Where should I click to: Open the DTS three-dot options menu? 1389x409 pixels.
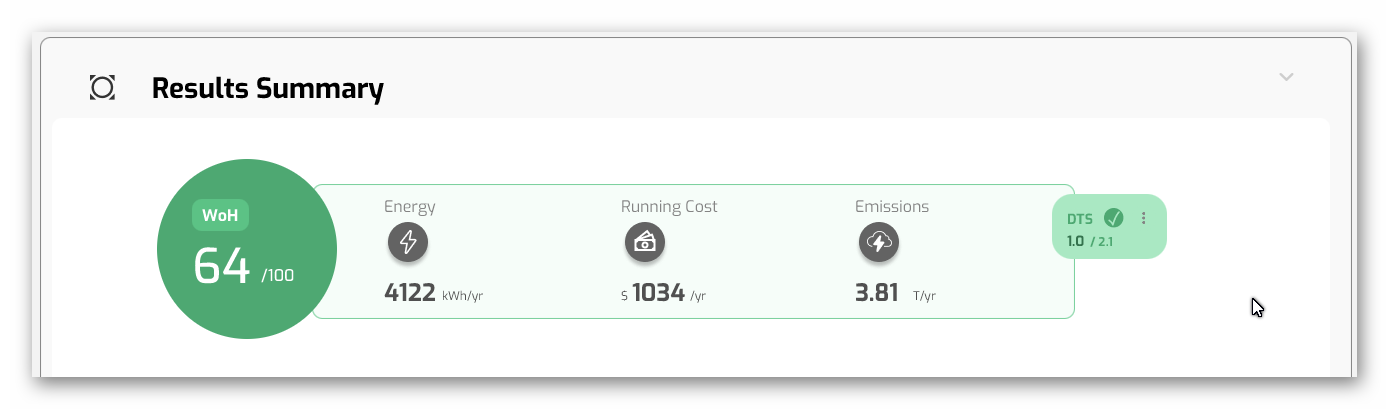coord(1144,218)
